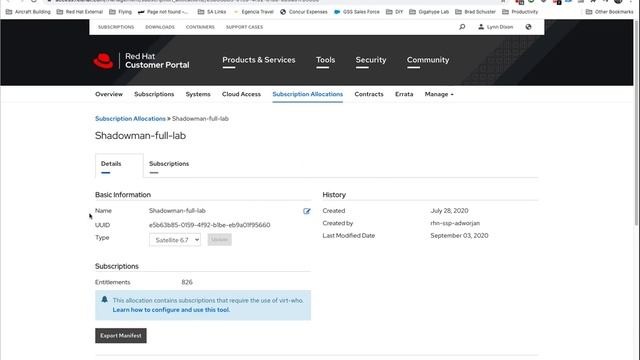Go to the Cloud Access tab
This screenshot has height=360, width=640.
click(x=241, y=94)
